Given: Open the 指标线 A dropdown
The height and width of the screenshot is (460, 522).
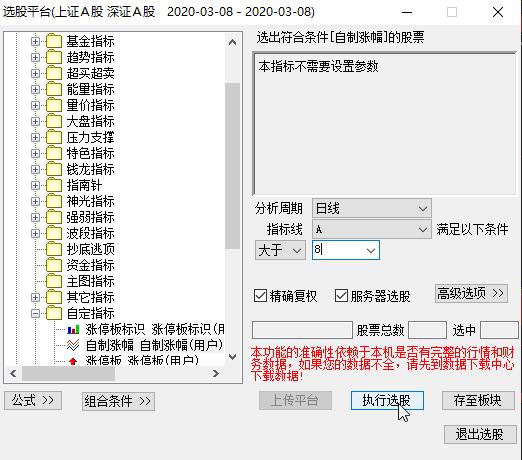Looking at the screenshot, I should tap(372, 229).
